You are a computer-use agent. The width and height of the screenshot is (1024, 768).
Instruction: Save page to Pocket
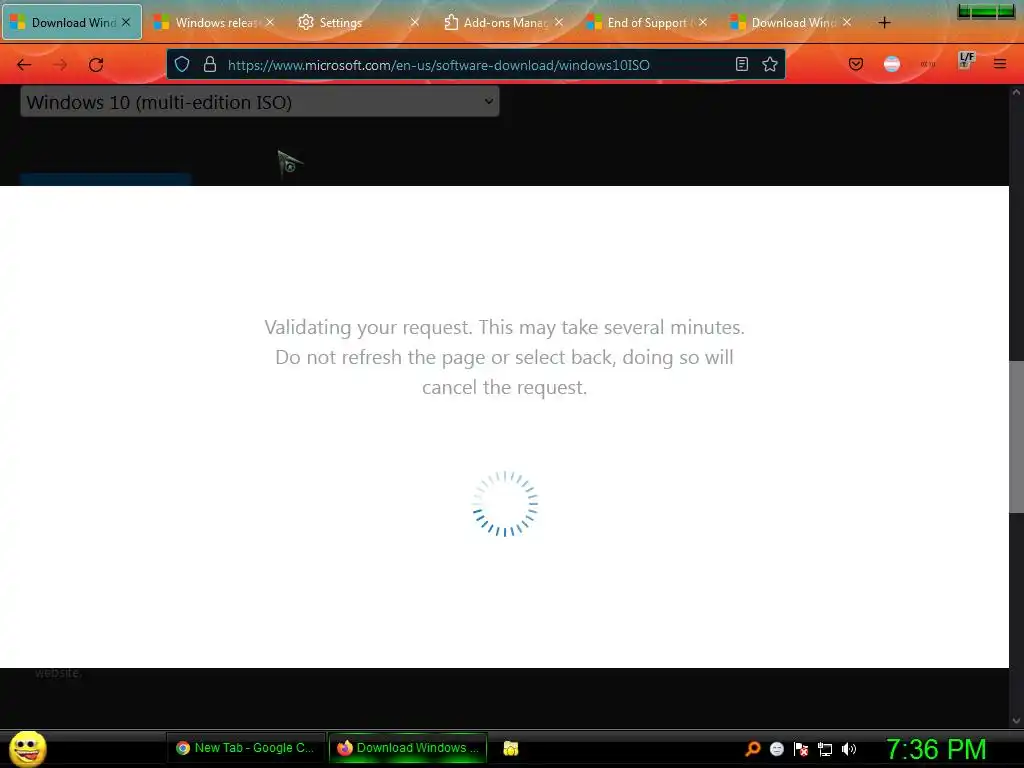(x=856, y=64)
